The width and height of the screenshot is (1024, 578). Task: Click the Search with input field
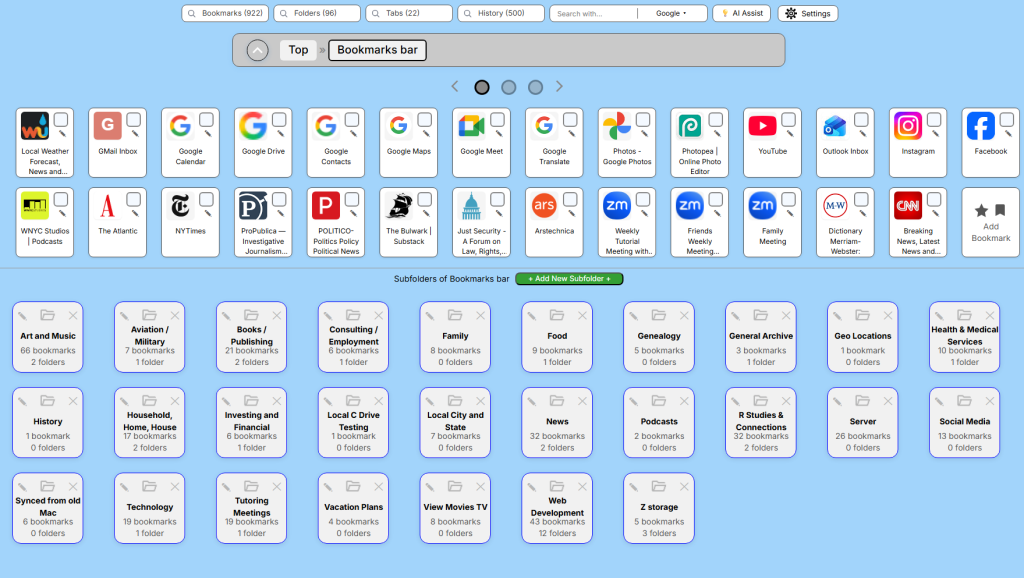[594, 14]
